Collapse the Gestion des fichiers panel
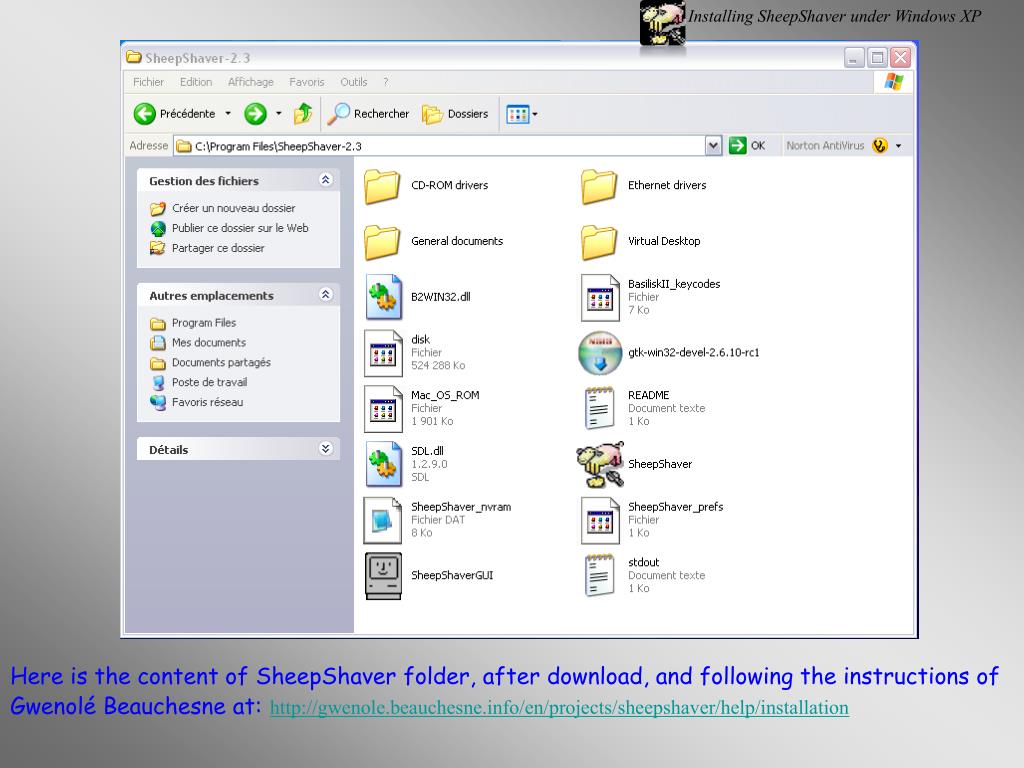Image resolution: width=1024 pixels, height=768 pixels. tap(325, 180)
